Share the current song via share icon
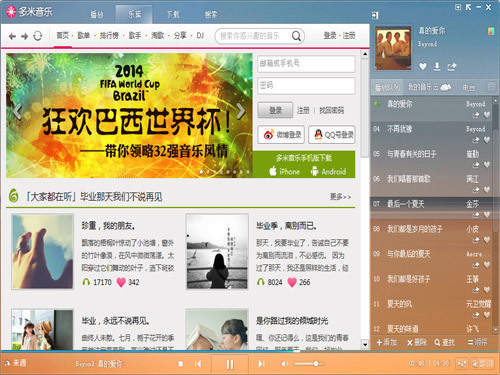 (x=452, y=67)
